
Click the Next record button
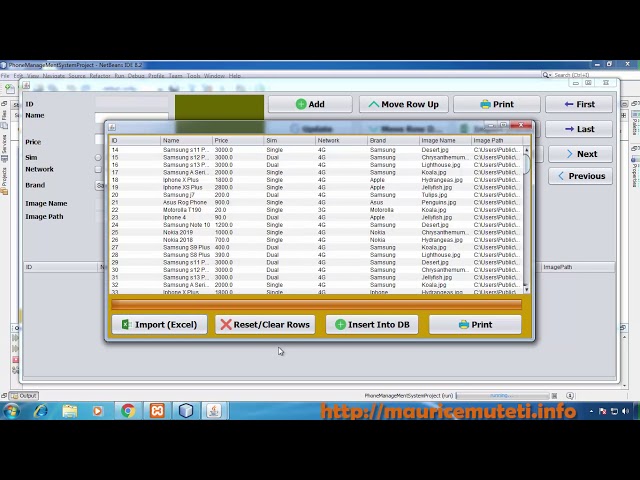[580, 154]
